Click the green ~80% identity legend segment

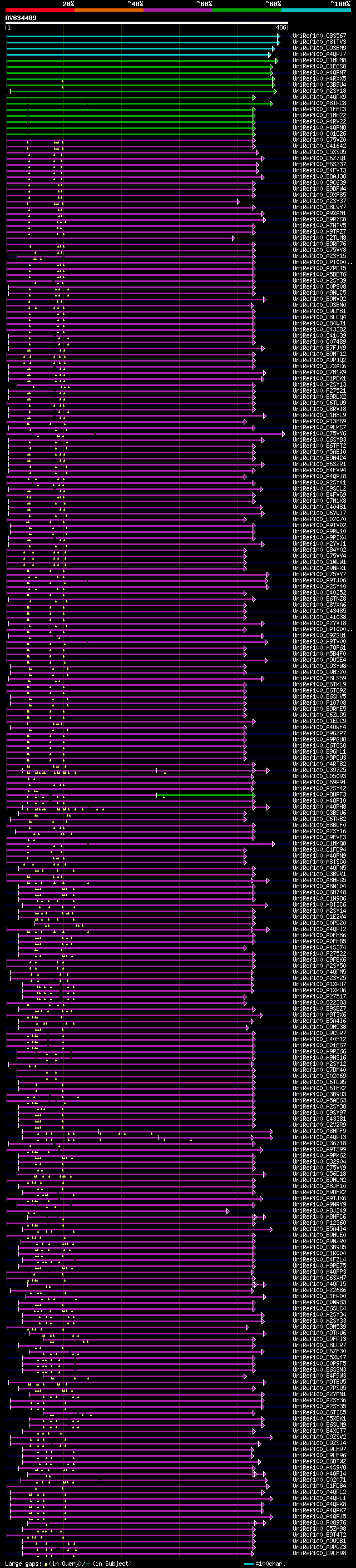(x=247, y=10)
